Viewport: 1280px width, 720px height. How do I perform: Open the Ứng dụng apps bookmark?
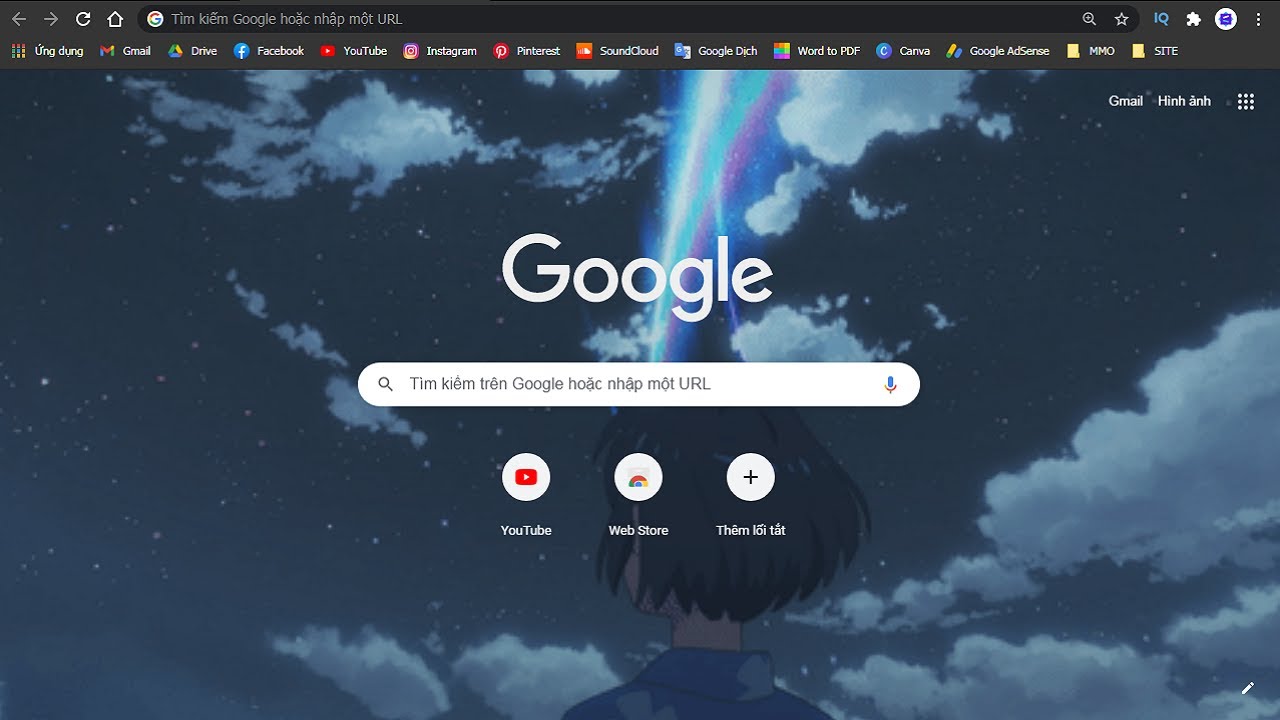point(47,51)
